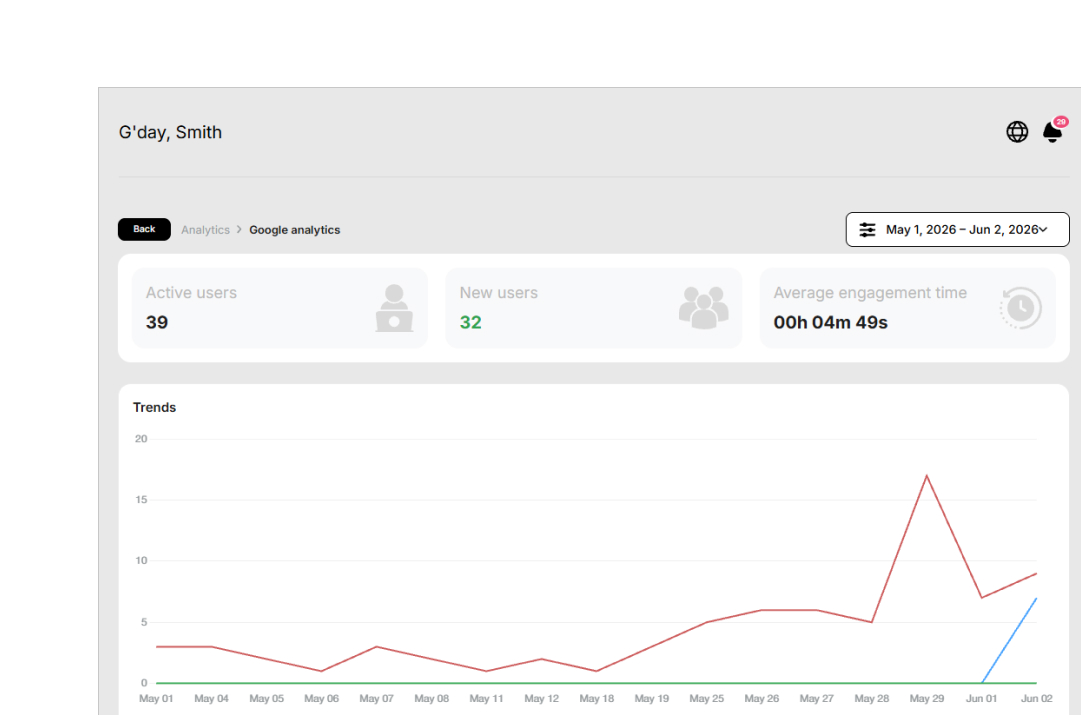Click the blue line endpoint at Jun 02
Screen dimensions: 1081x715
coord(1035,598)
